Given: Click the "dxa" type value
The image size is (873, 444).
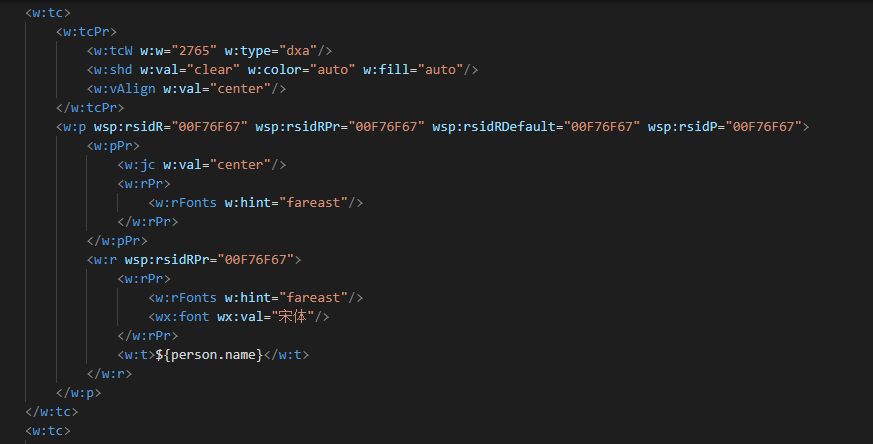Looking at the screenshot, I should [297, 50].
